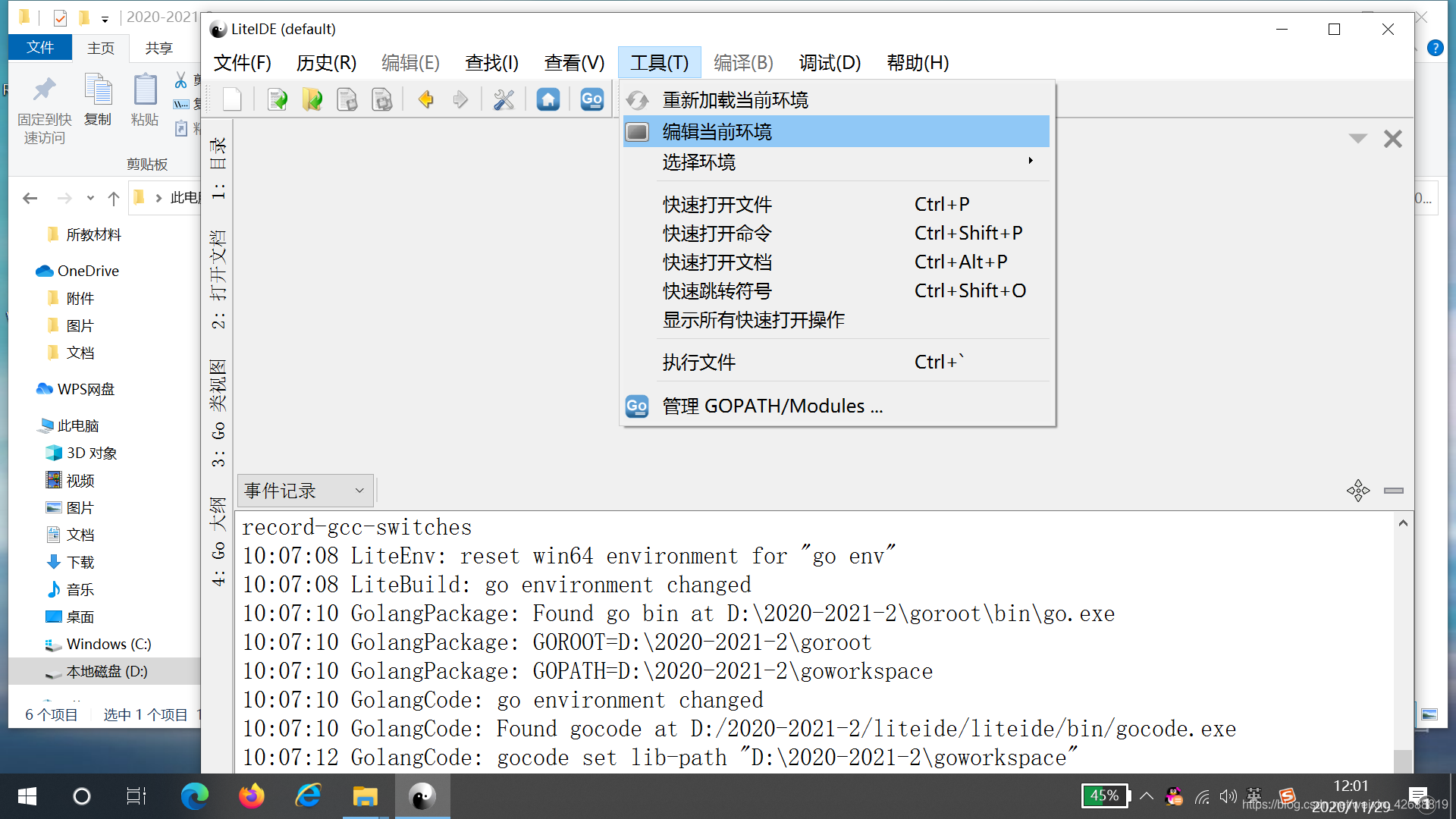Open the side panel dropdown triangle

[1358, 139]
